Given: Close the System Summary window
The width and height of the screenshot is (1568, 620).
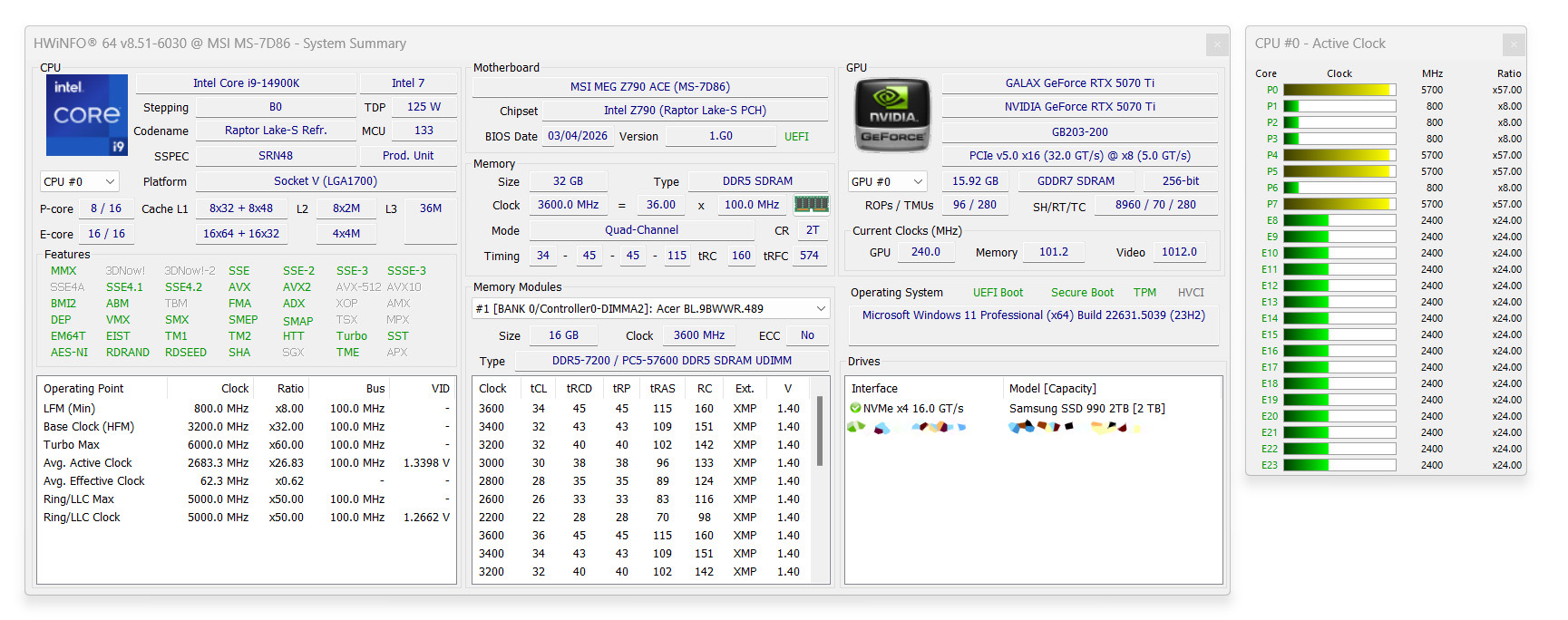Looking at the screenshot, I should coord(1217,44).
